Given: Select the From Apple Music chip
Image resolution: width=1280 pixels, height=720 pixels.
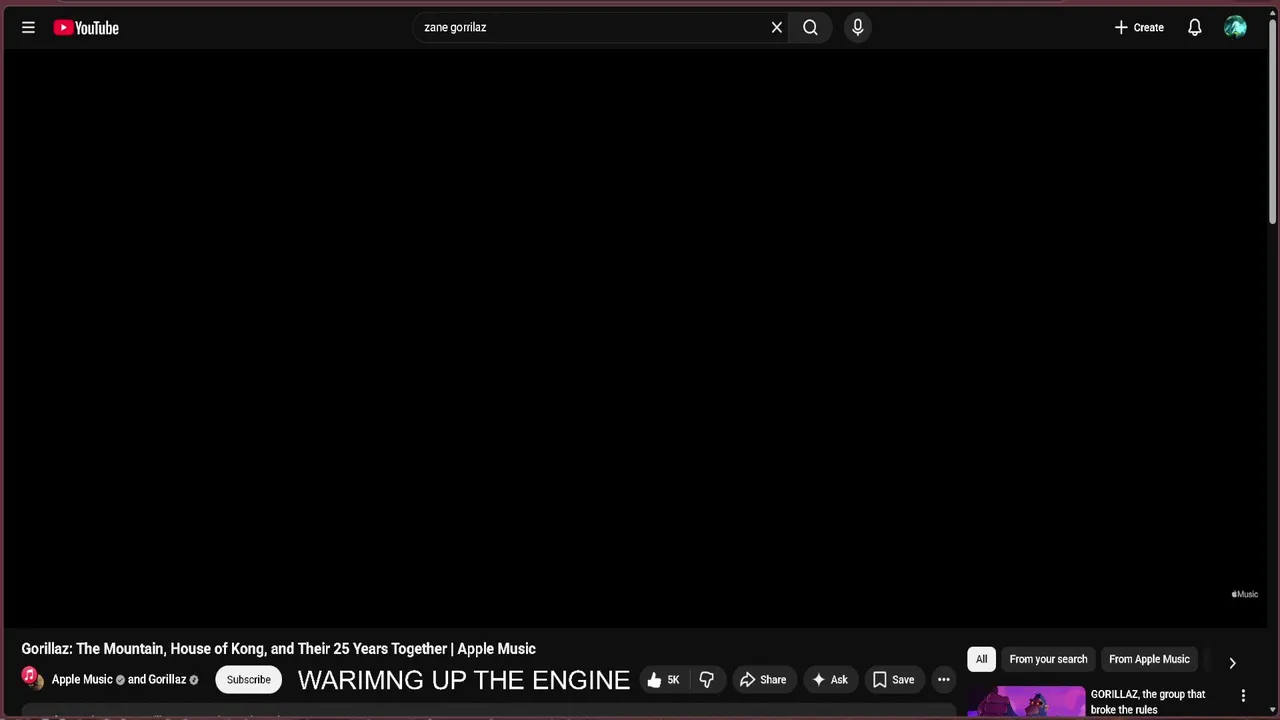Looking at the screenshot, I should (1149, 659).
